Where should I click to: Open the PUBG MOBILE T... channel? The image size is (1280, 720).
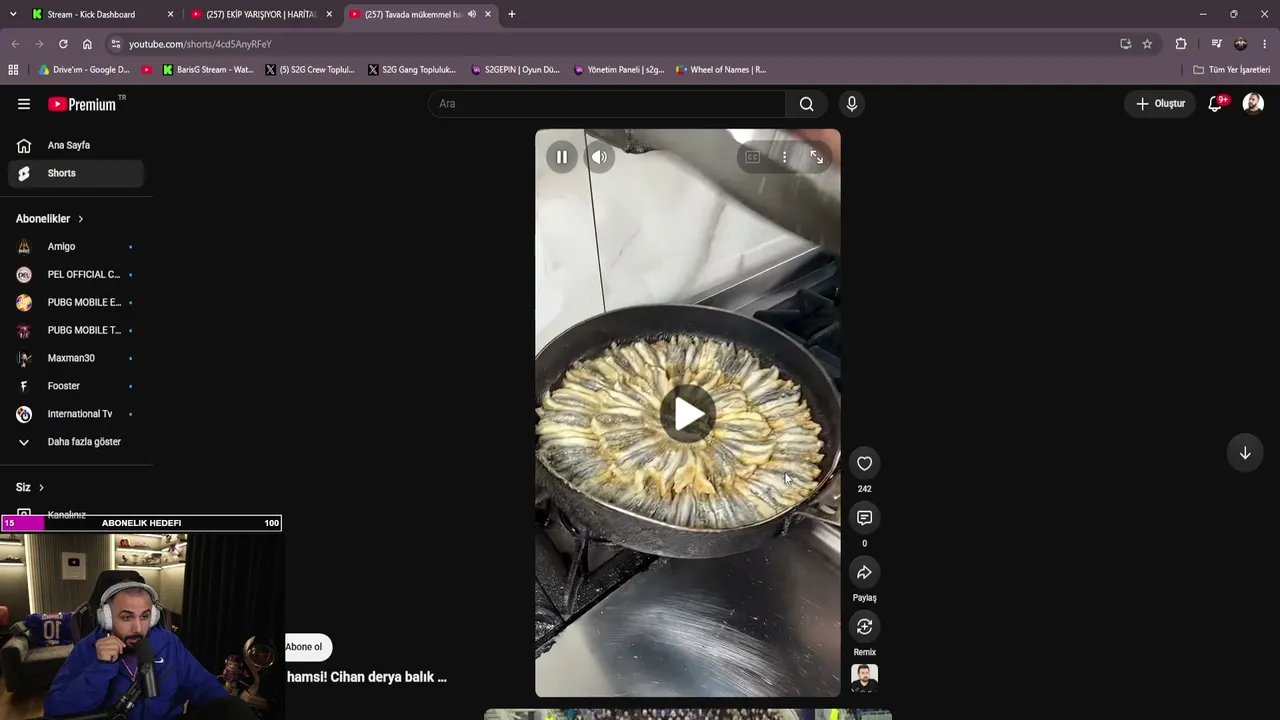coord(76,330)
